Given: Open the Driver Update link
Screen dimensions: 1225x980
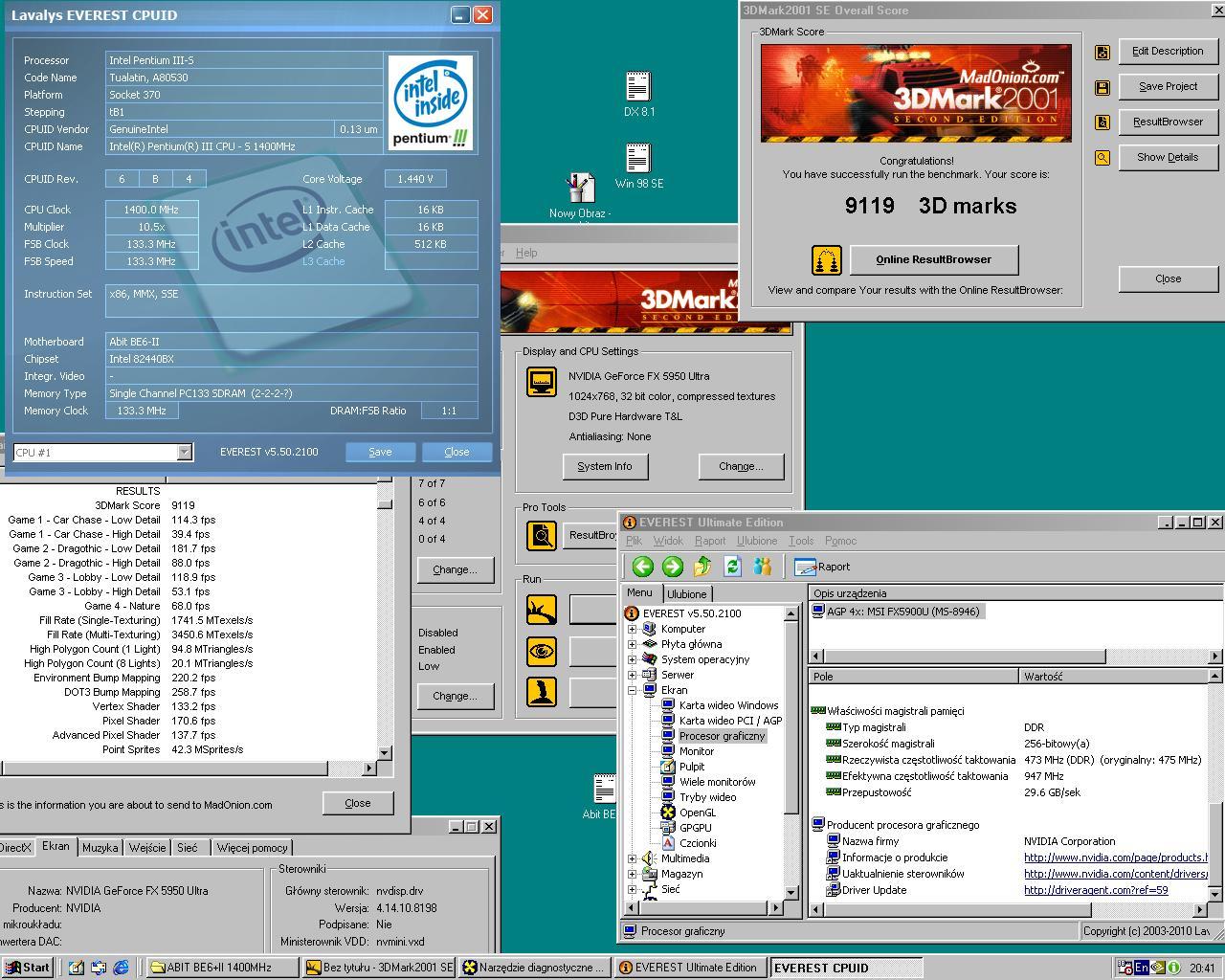Looking at the screenshot, I should pyautogui.click(x=1096, y=890).
